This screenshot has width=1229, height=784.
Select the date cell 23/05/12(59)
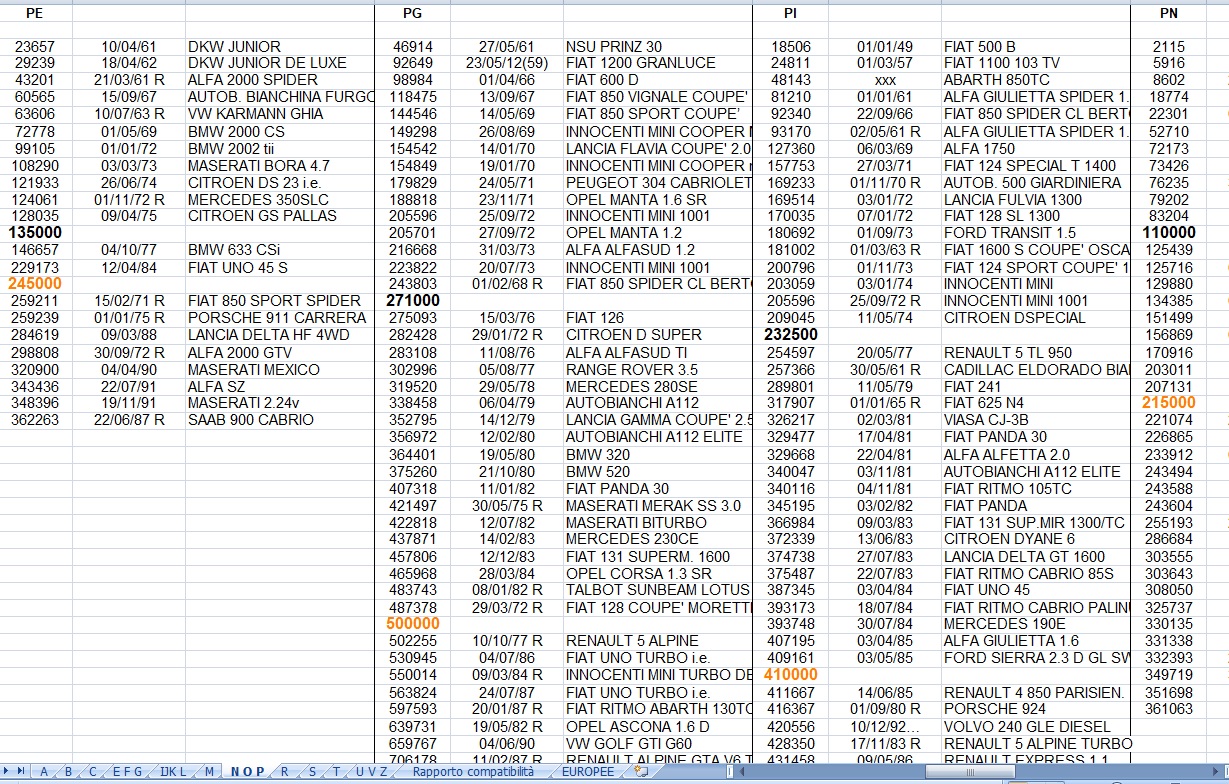tap(507, 63)
